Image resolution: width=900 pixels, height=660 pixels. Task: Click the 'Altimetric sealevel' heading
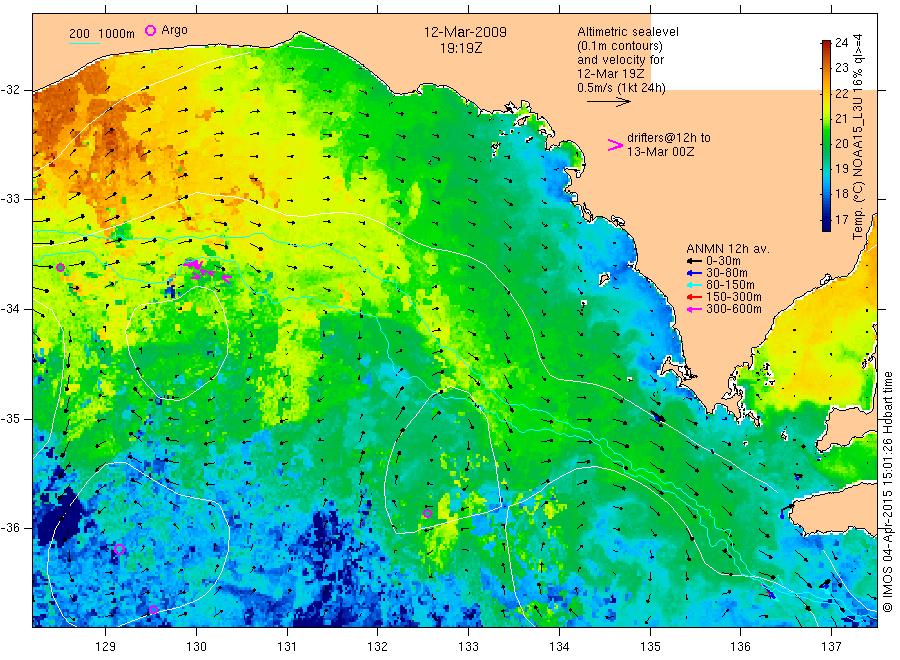(627, 32)
